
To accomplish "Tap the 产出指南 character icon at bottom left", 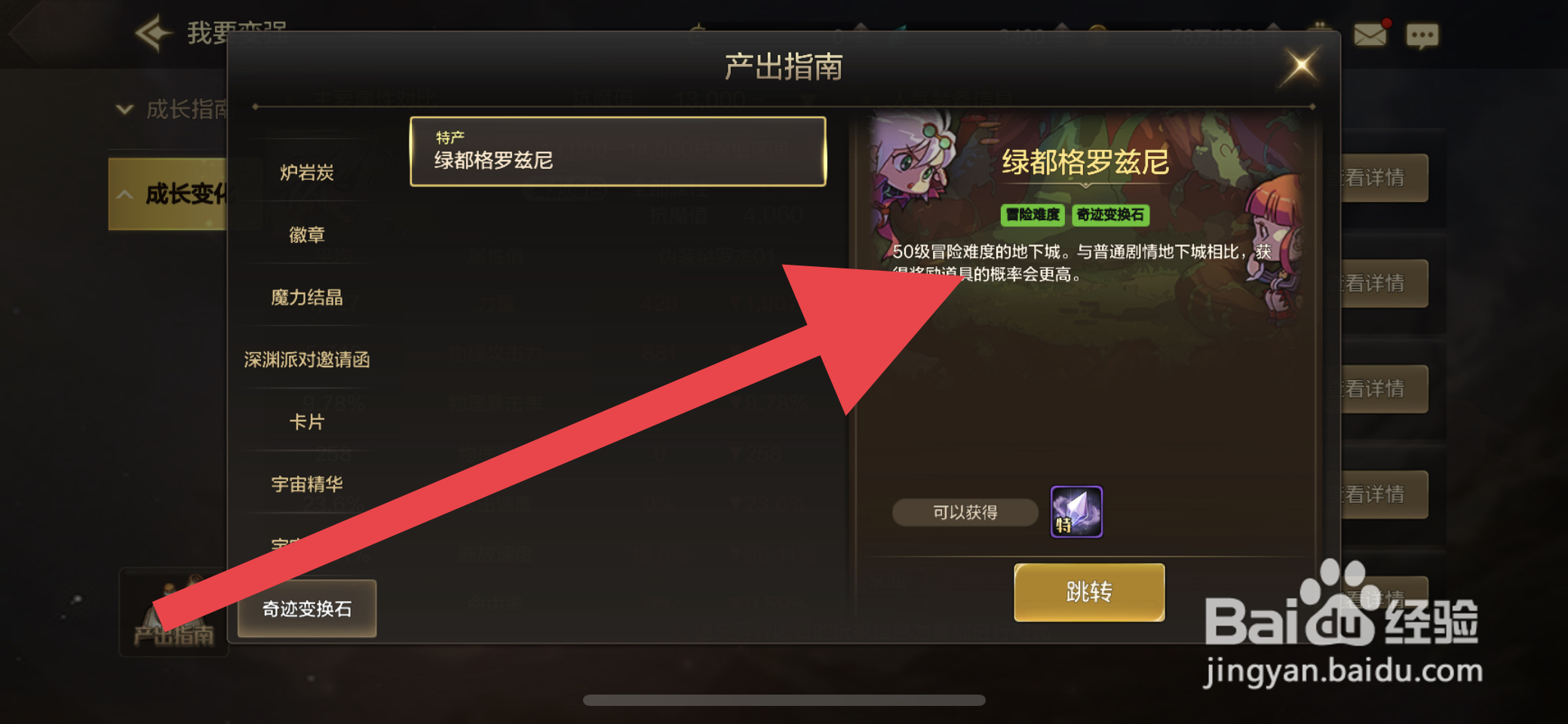I will click(x=173, y=612).
